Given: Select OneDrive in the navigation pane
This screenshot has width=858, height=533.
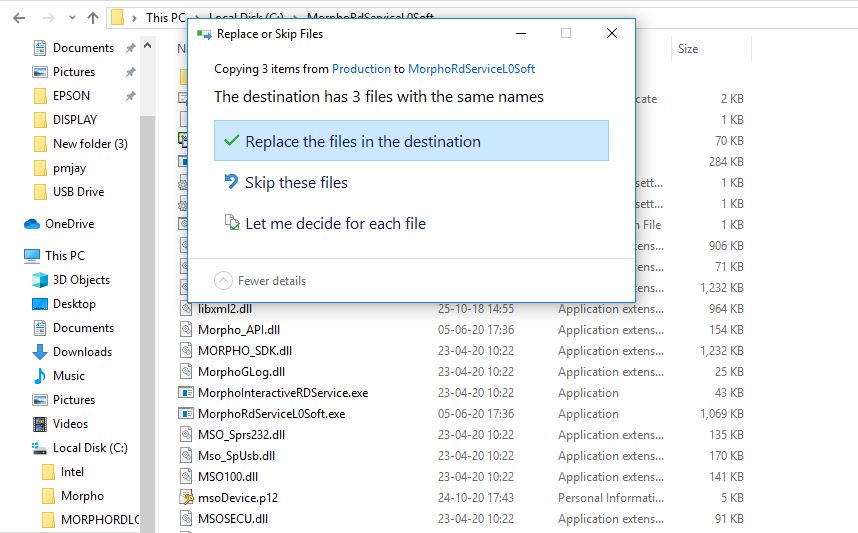Looking at the screenshot, I should [69, 224].
